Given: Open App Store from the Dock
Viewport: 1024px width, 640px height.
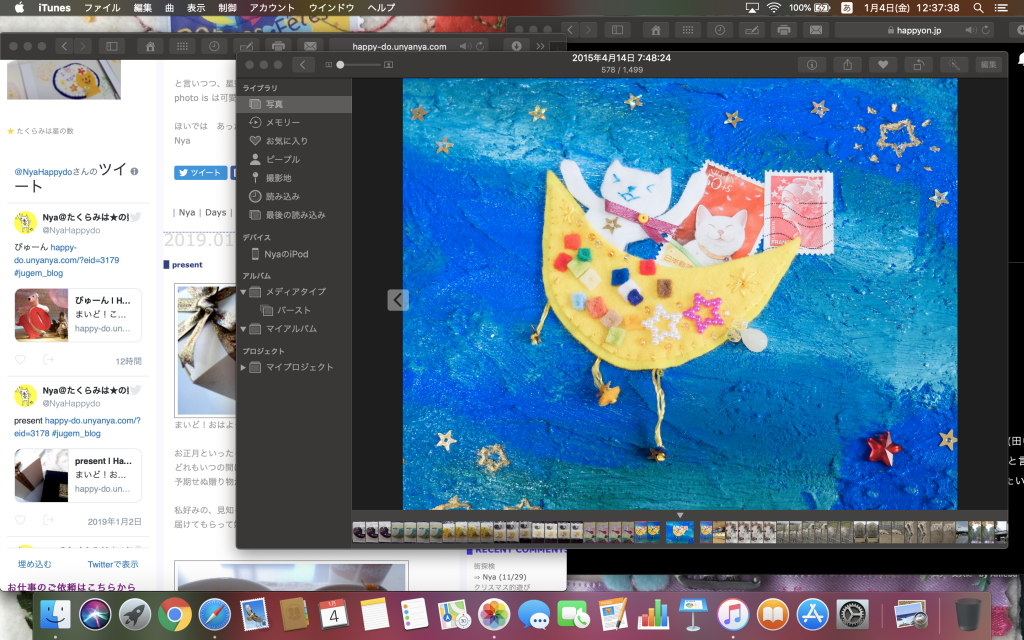Looking at the screenshot, I should click(812, 615).
